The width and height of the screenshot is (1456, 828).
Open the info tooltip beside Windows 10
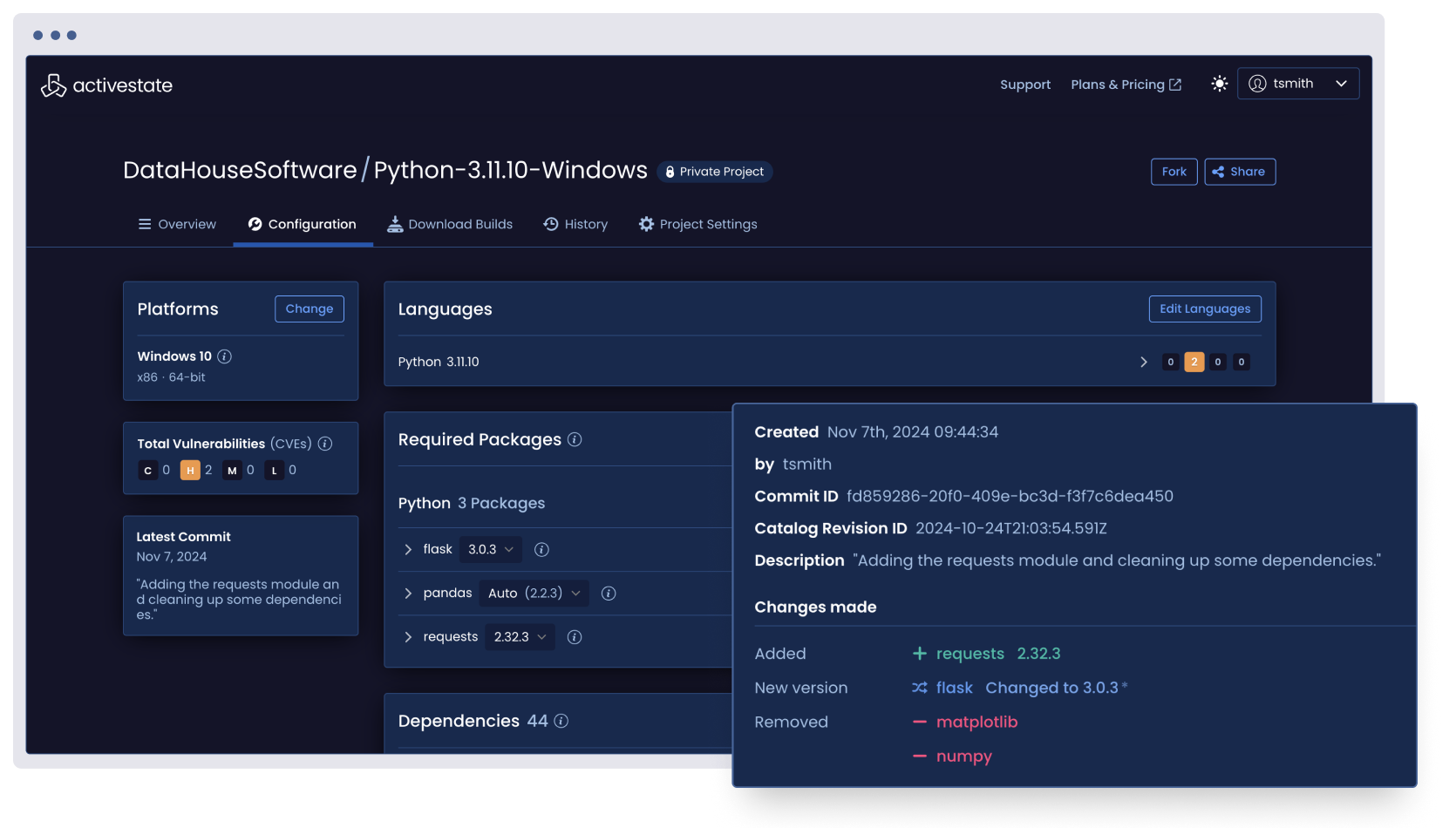tap(225, 356)
